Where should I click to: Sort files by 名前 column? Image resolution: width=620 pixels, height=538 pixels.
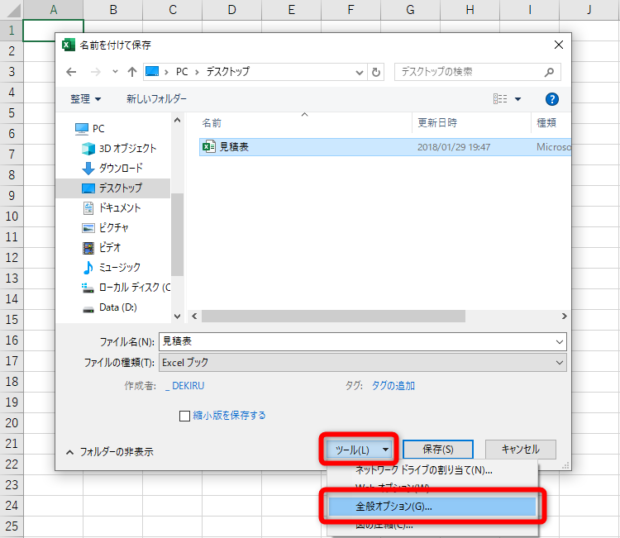click(x=212, y=123)
